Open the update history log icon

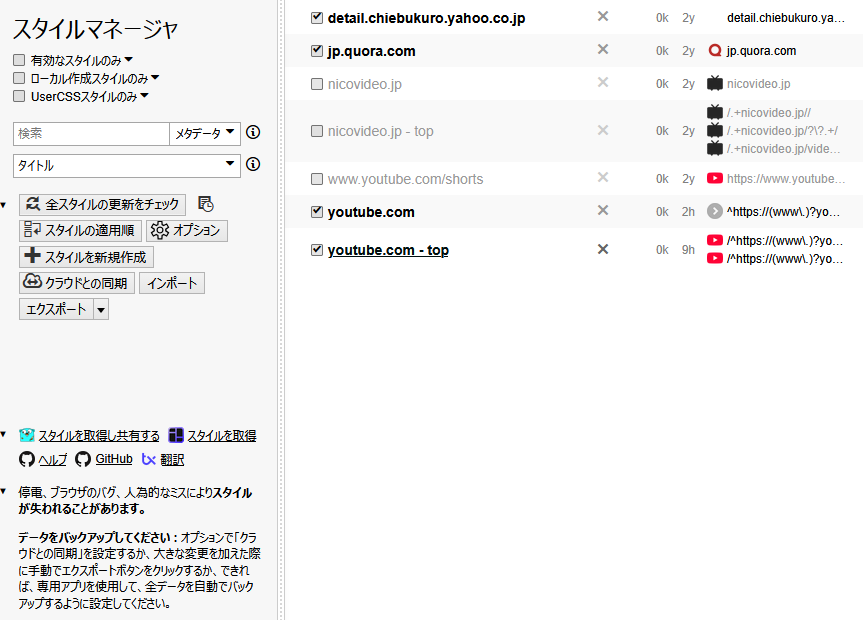206,204
